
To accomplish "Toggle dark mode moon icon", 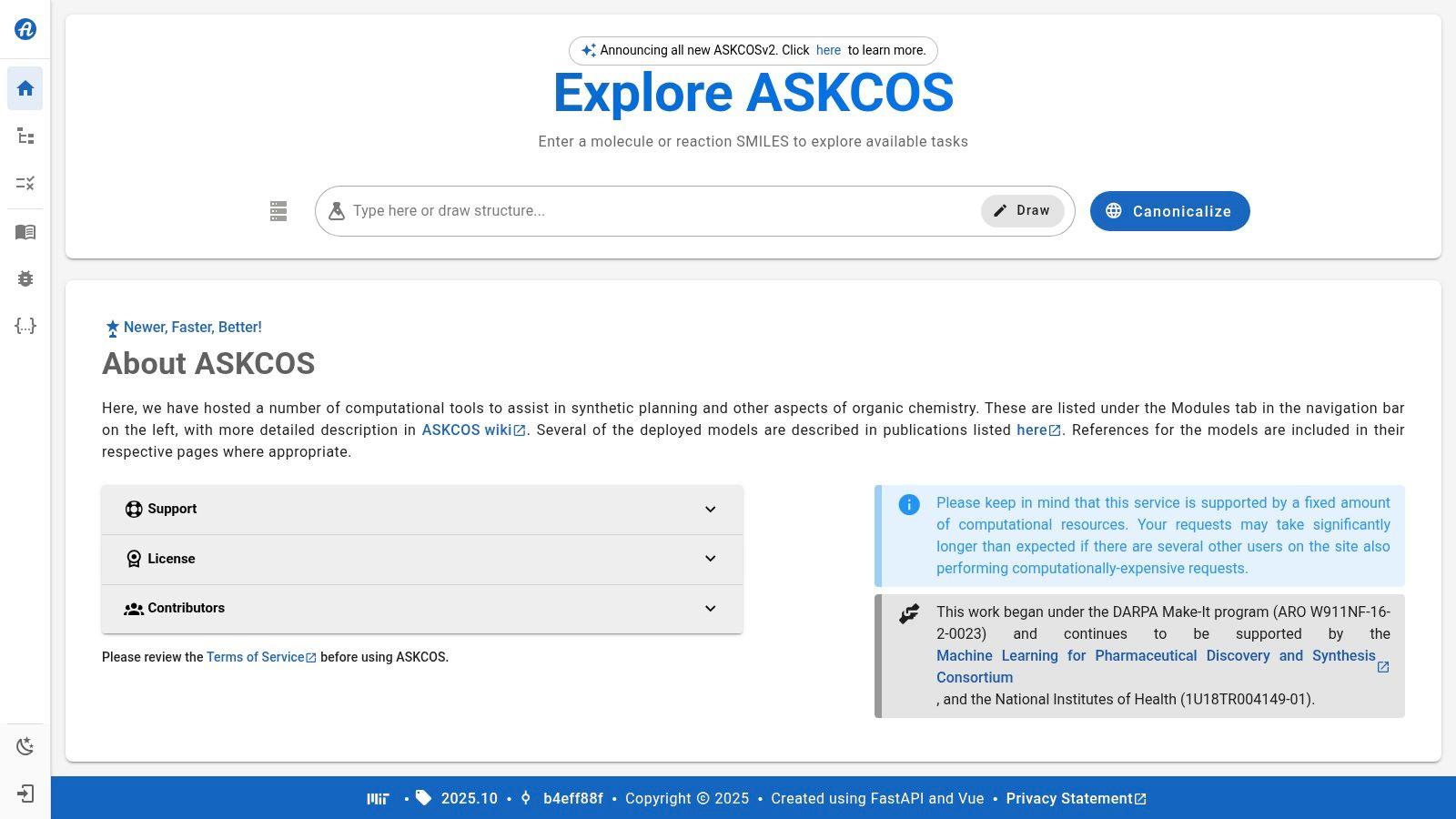I will 25,747.
